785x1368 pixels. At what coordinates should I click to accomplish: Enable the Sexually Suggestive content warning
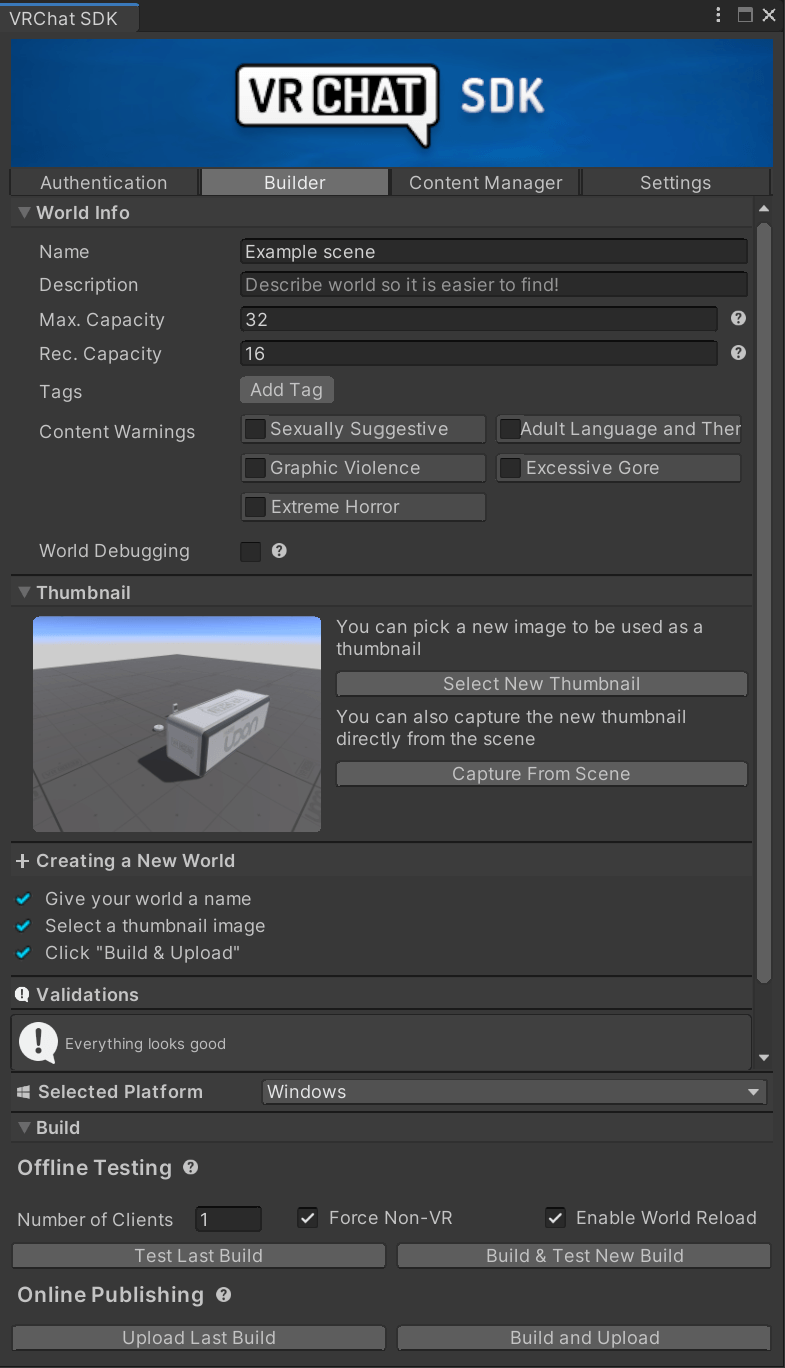pyautogui.click(x=255, y=428)
